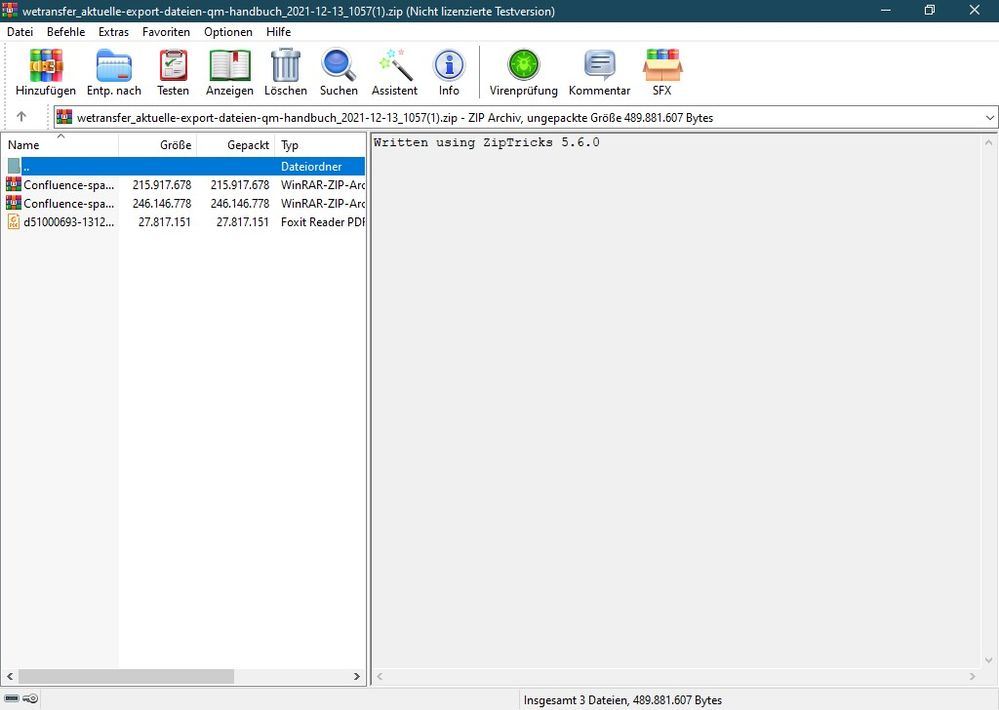999x710 pixels.
Task: Minimize the WinRAR window
Action: pyautogui.click(x=886, y=10)
